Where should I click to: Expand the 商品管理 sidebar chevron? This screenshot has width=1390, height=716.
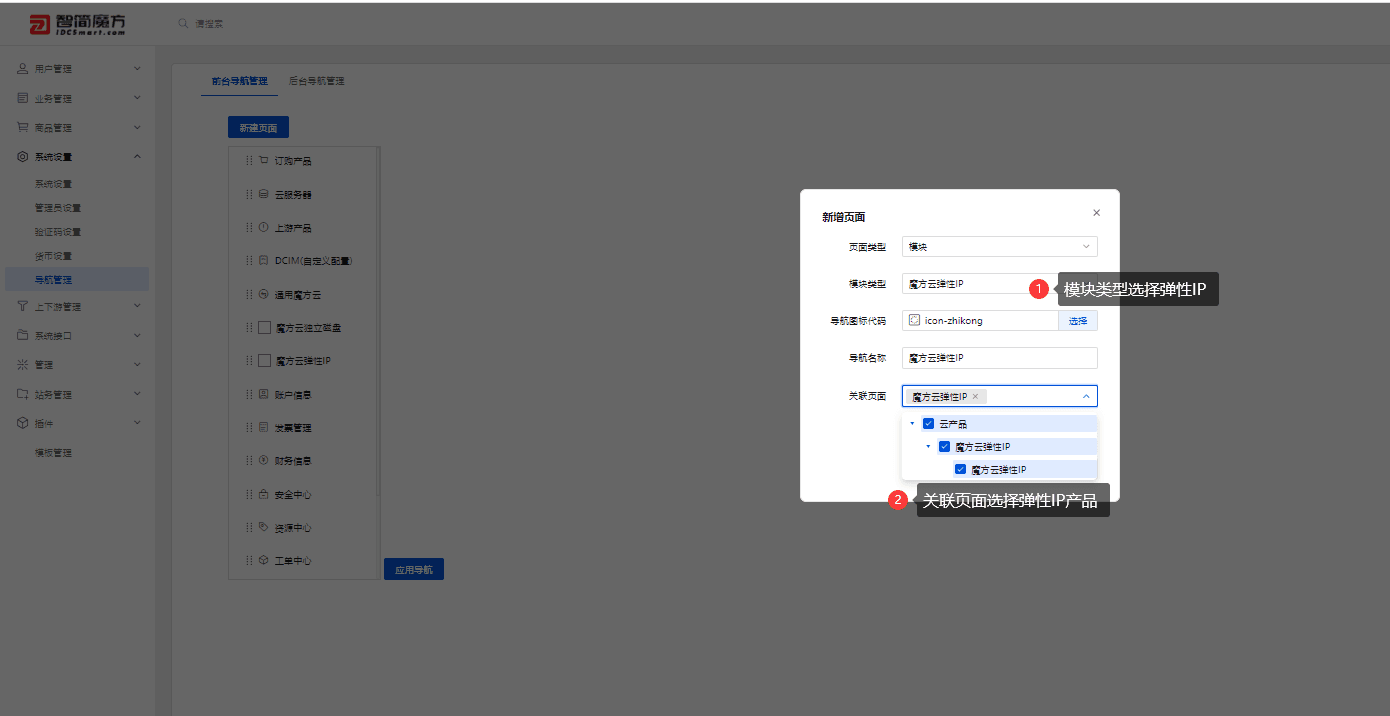[x=137, y=127]
